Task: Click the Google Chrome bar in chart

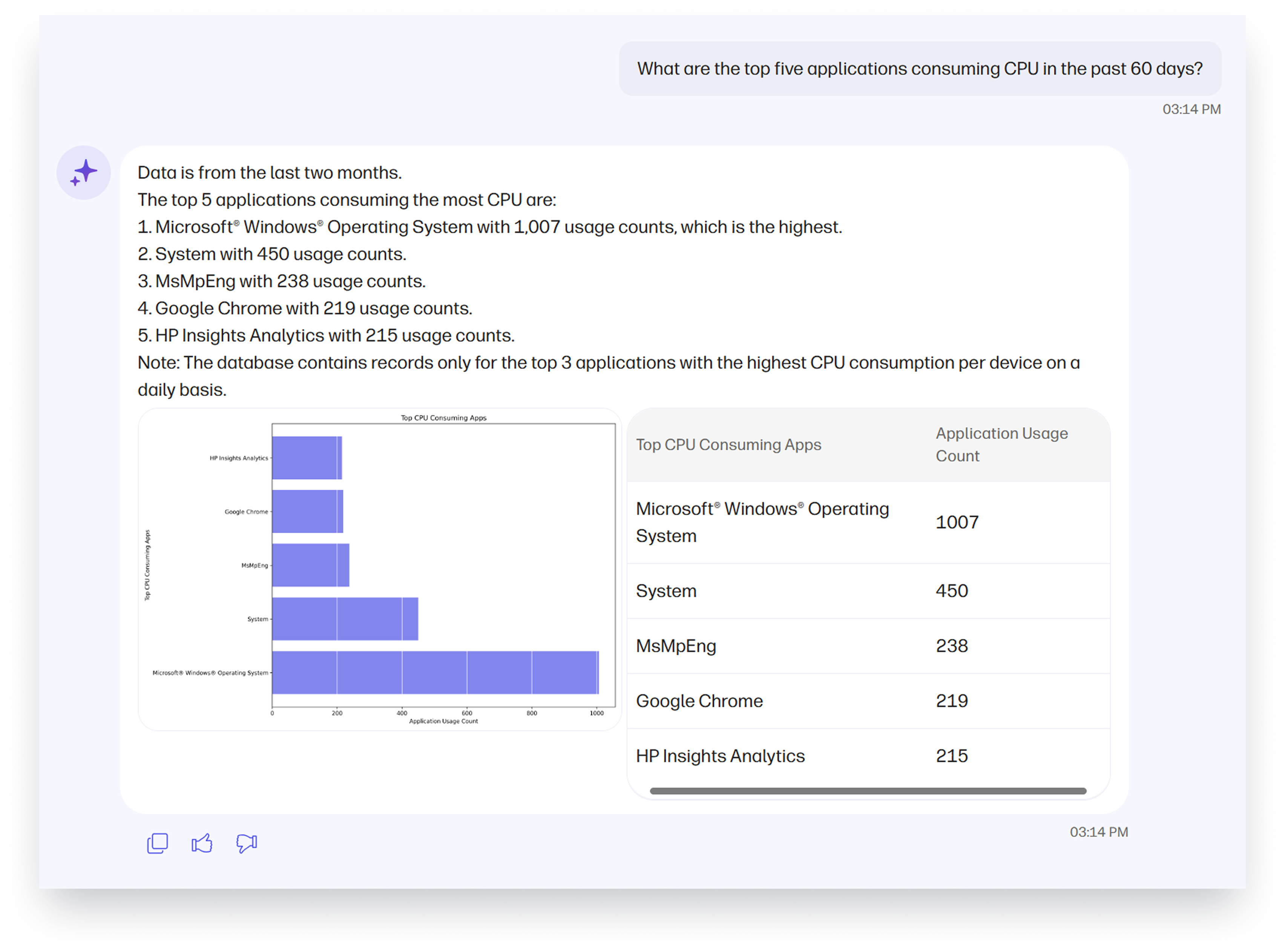Action: (308, 512)
